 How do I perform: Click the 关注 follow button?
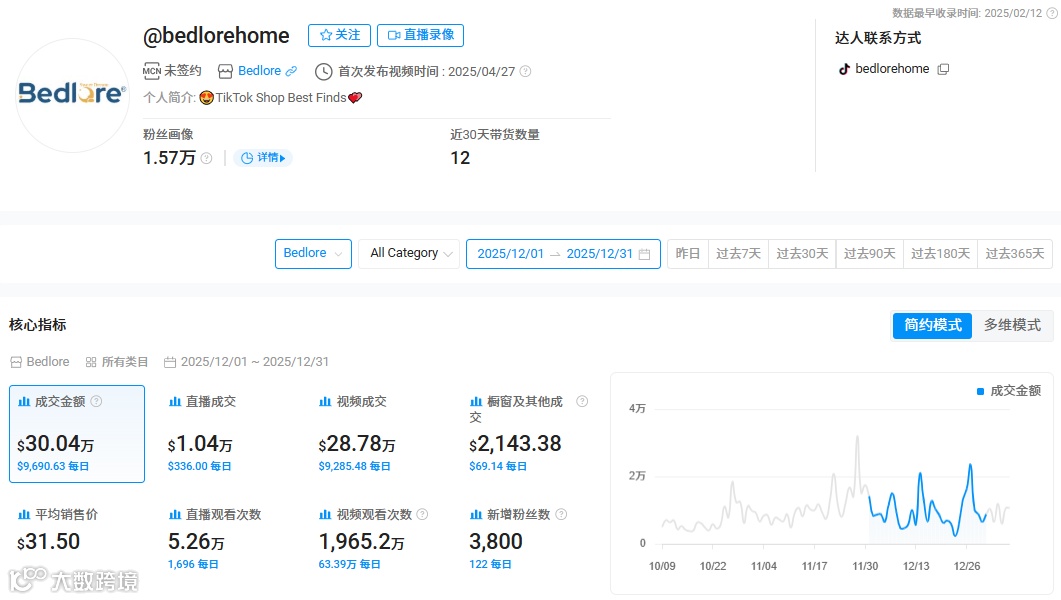coord(339,35)
